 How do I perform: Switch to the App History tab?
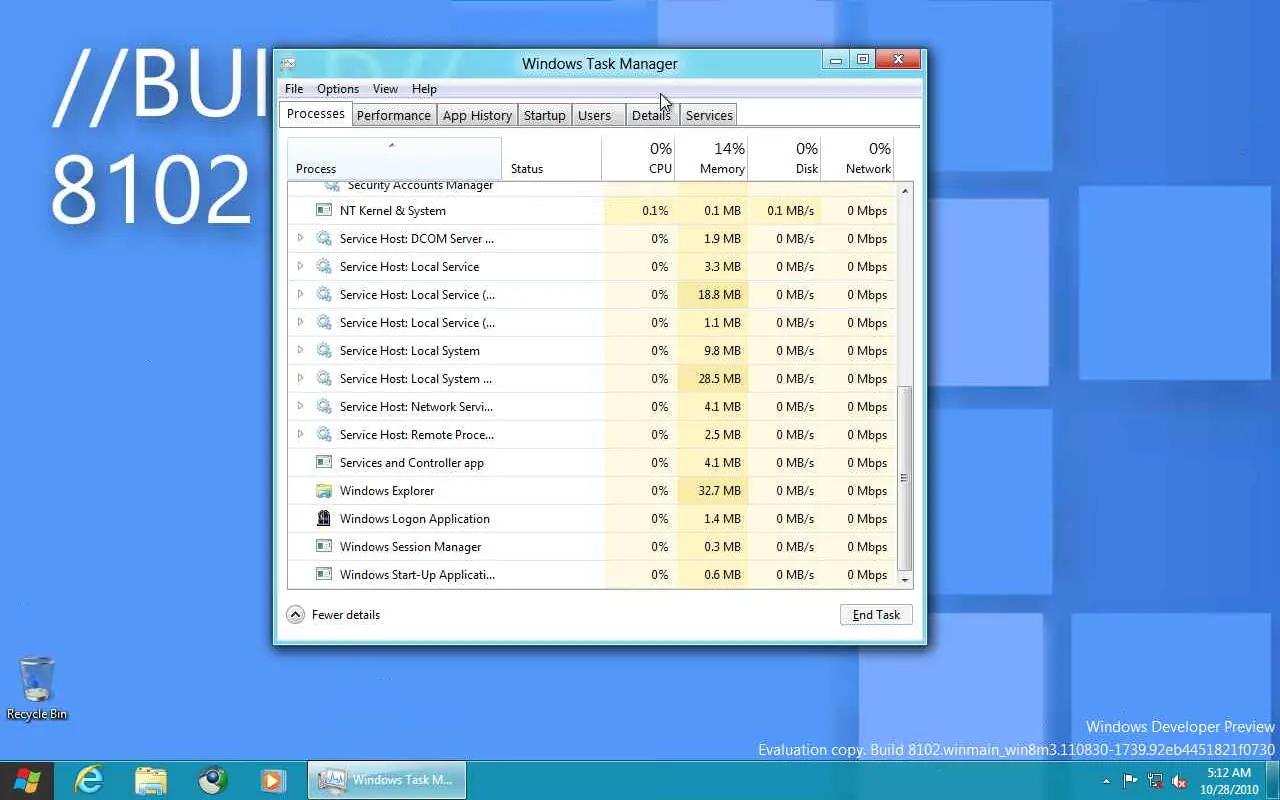pyautogui.click(x=477, y=115)
